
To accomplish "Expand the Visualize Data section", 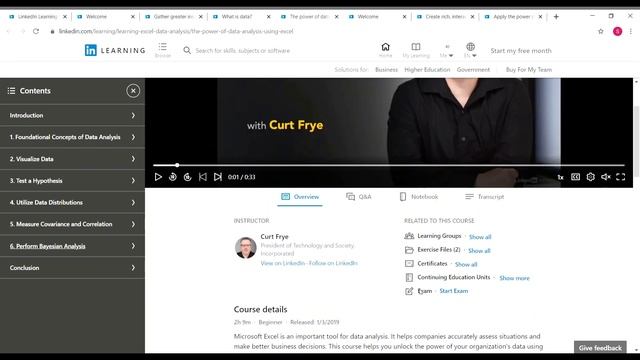I will [x=72, y=159].
